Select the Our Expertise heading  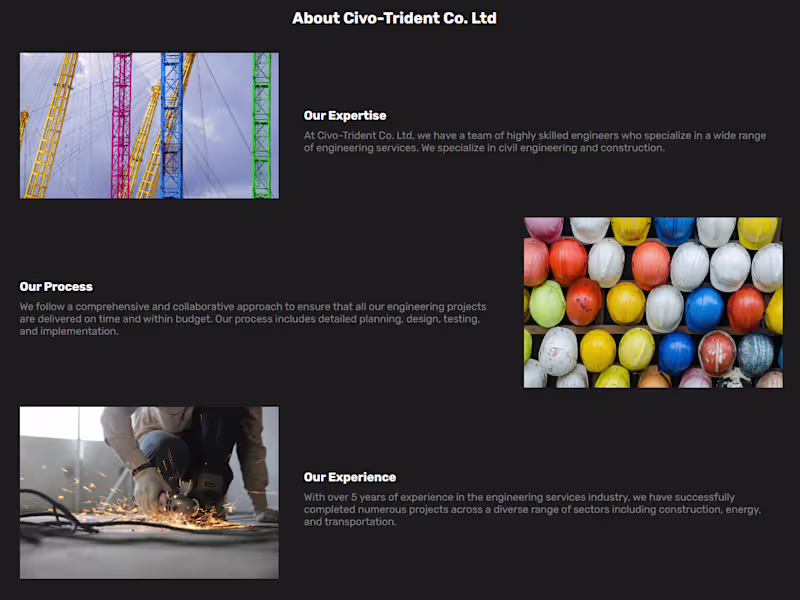[x=345, y=116]
